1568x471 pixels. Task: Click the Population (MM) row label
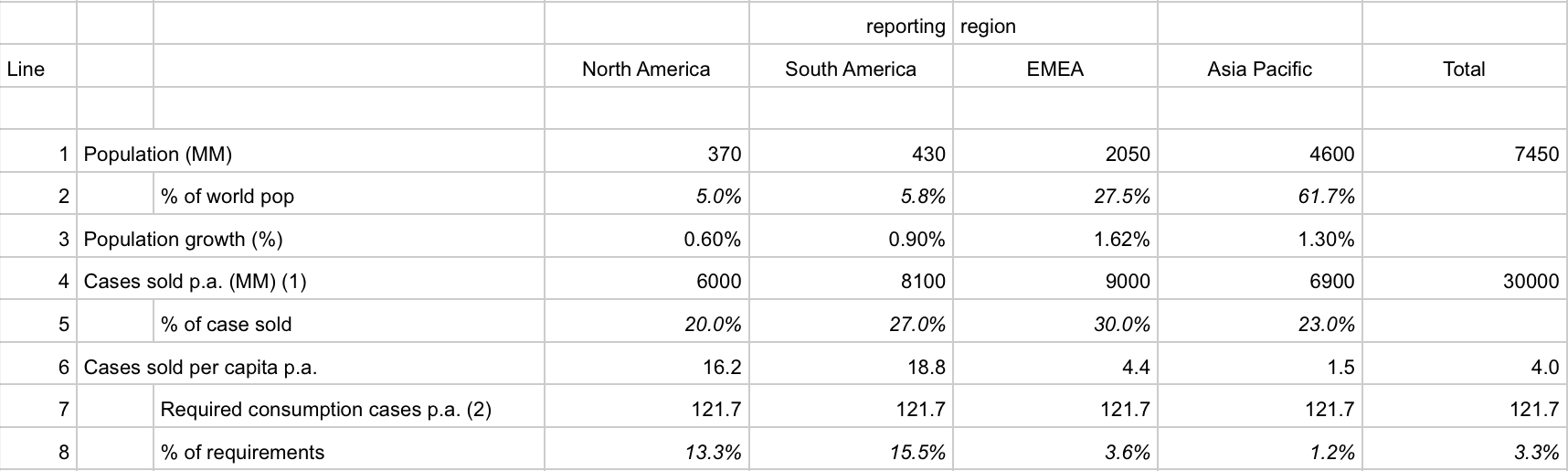coord(158,154)
